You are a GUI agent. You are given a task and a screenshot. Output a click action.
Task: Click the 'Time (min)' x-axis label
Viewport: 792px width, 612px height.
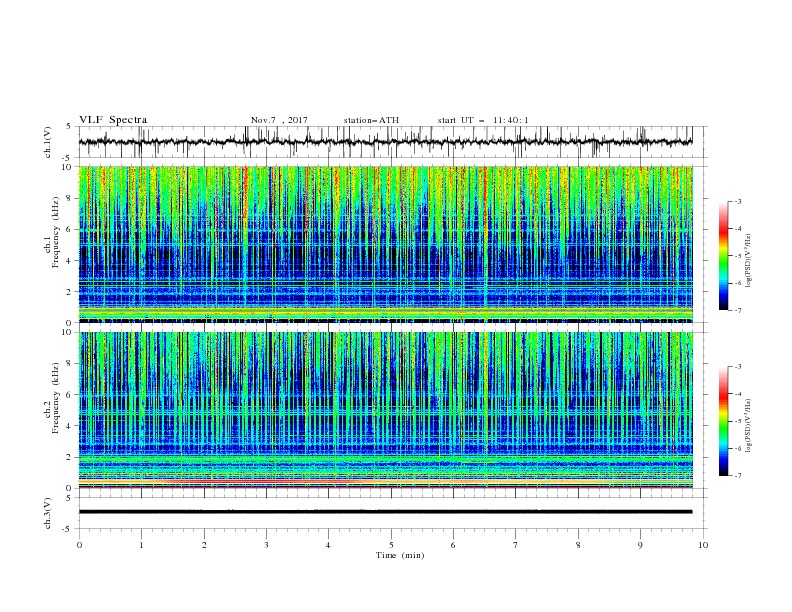(x=400, y=555)
